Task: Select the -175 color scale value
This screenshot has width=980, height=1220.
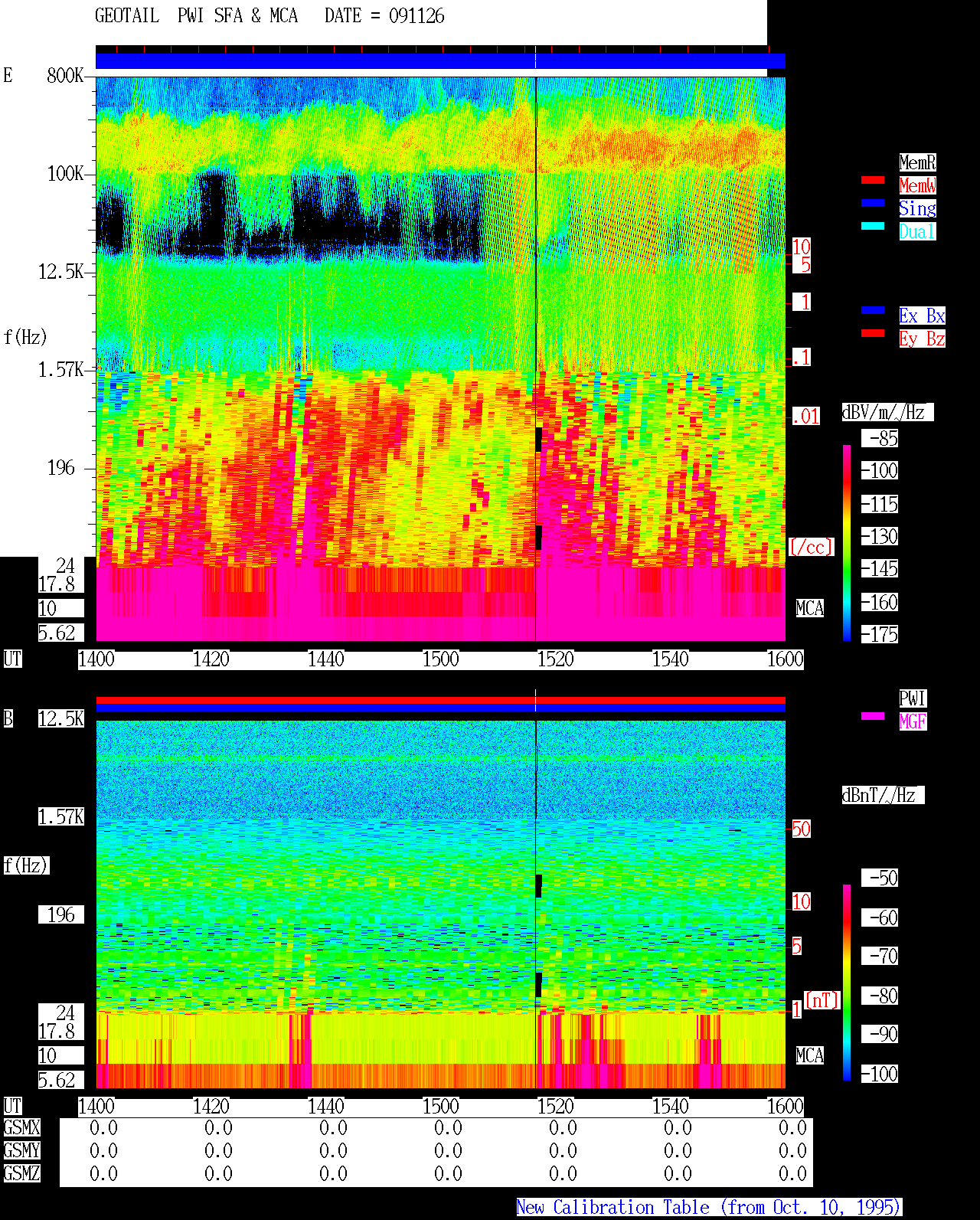Action: (880, 634)
